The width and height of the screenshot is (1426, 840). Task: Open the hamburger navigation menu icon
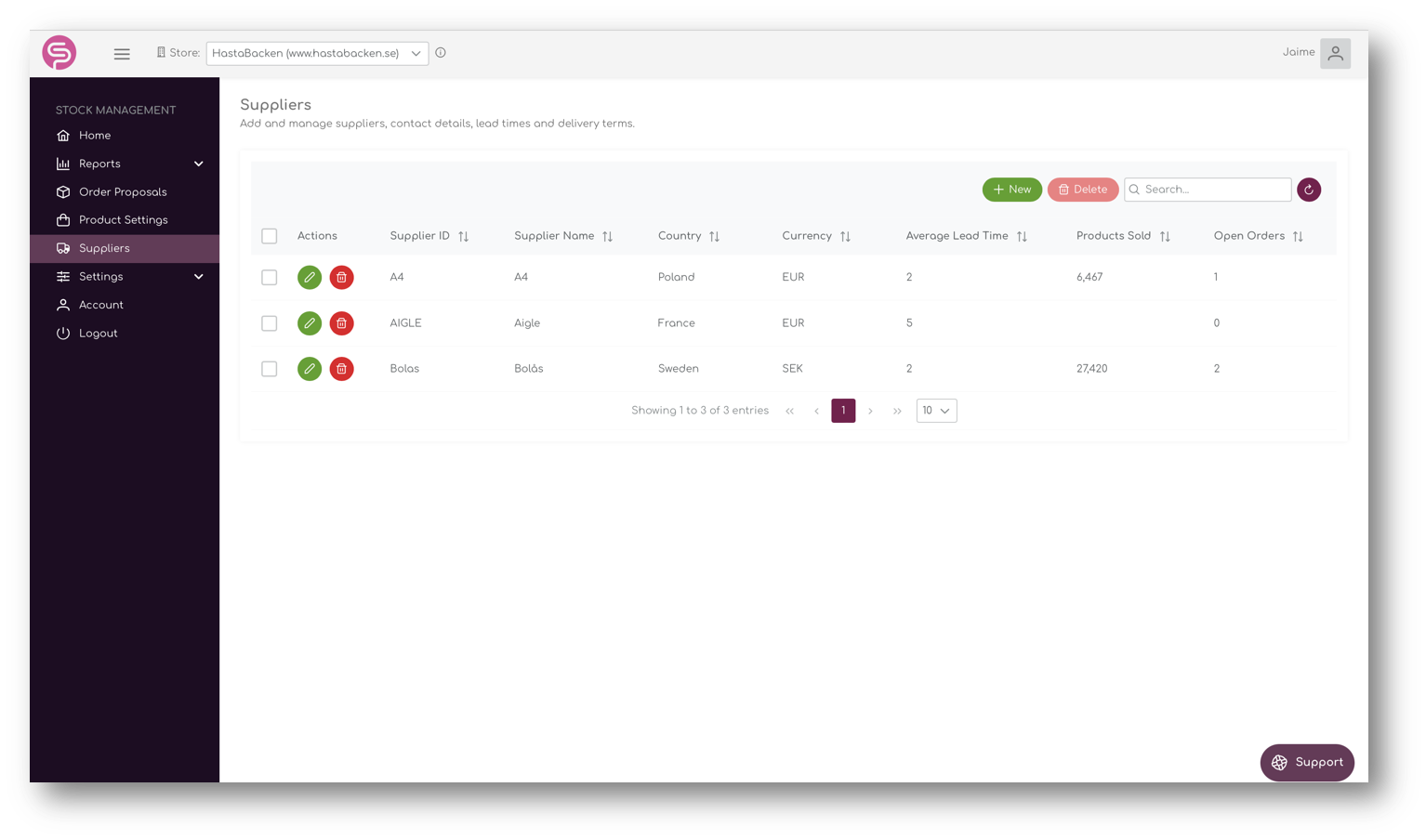(x=122, y=53)
